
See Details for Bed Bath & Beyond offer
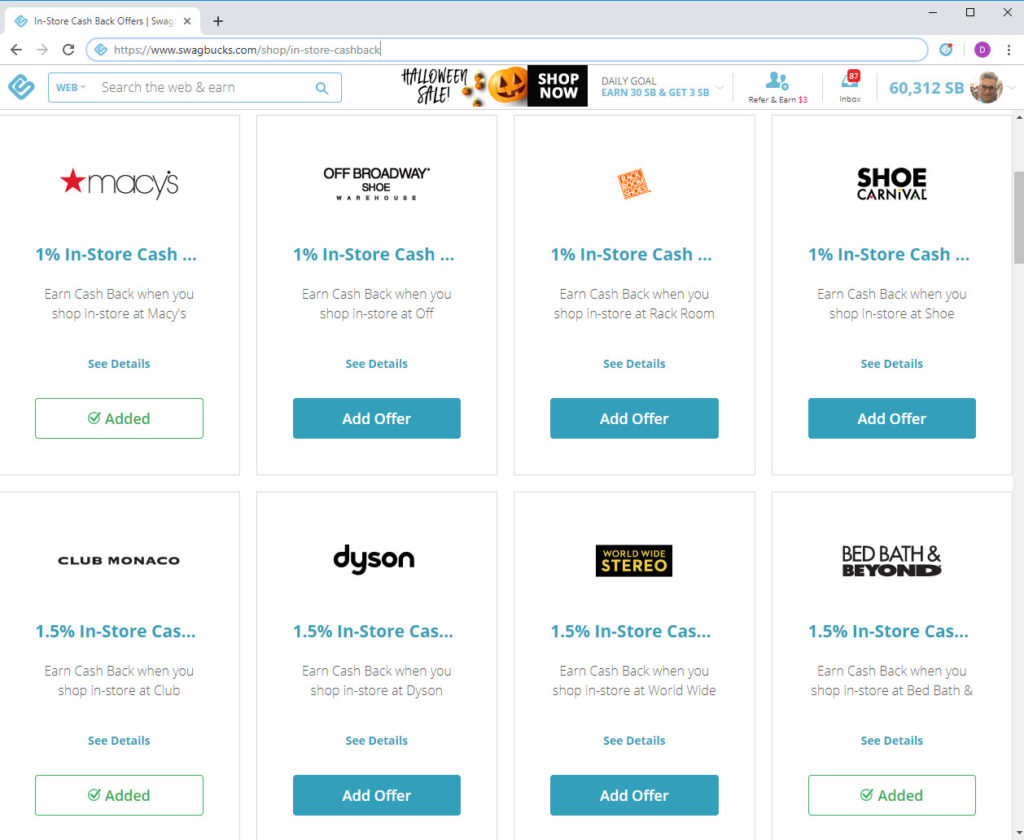coord(891,741)
